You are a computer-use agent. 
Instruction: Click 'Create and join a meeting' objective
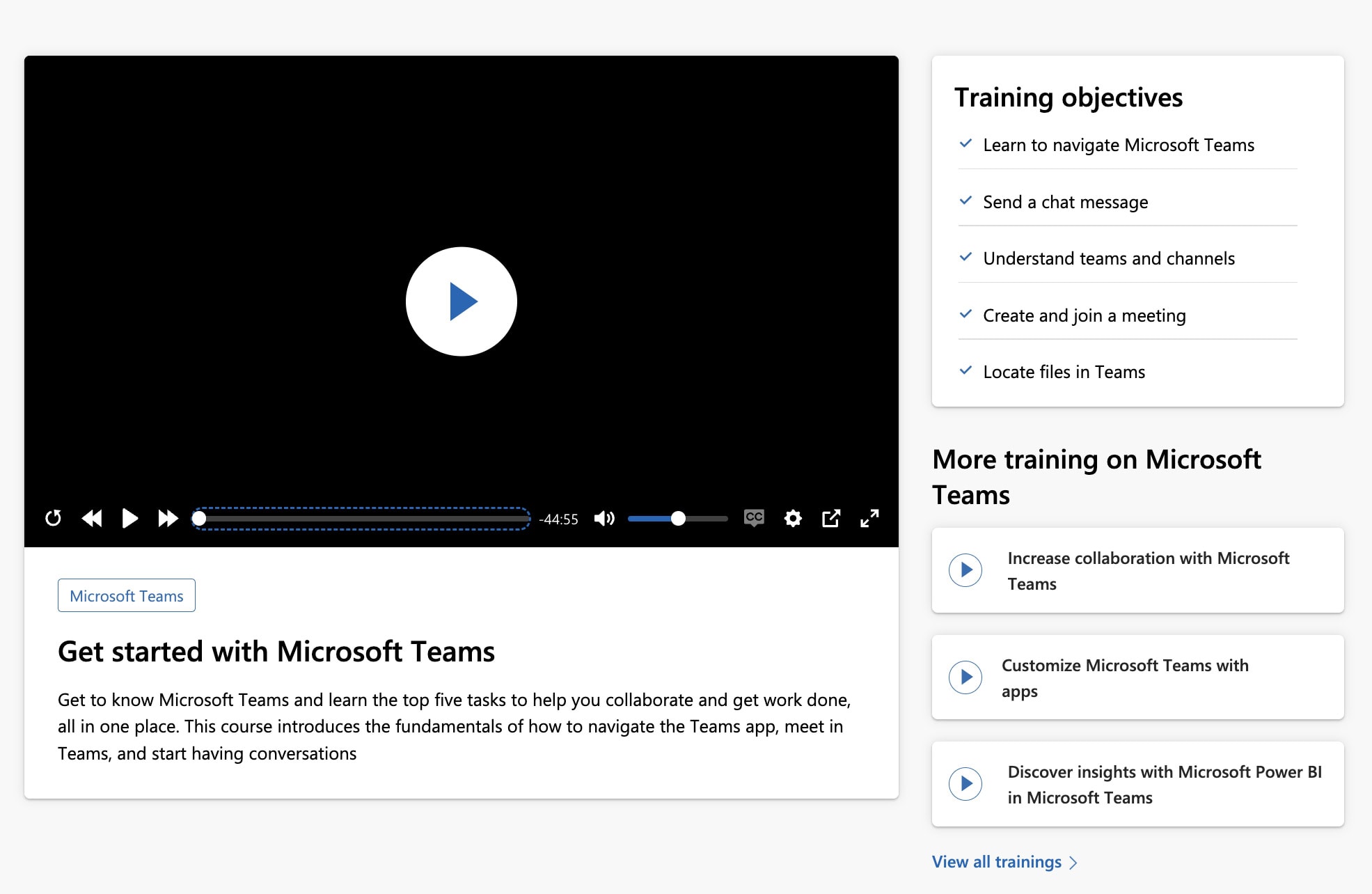[1085, 315]
